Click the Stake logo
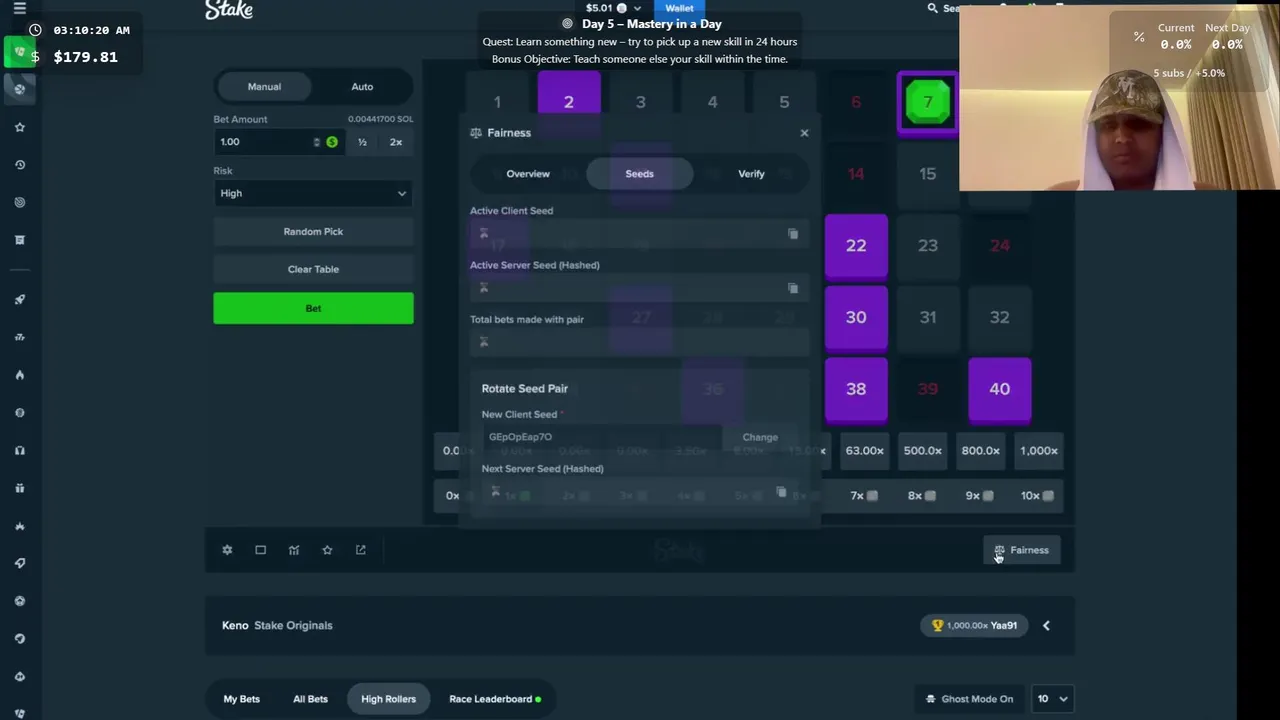 click(229, 10)
